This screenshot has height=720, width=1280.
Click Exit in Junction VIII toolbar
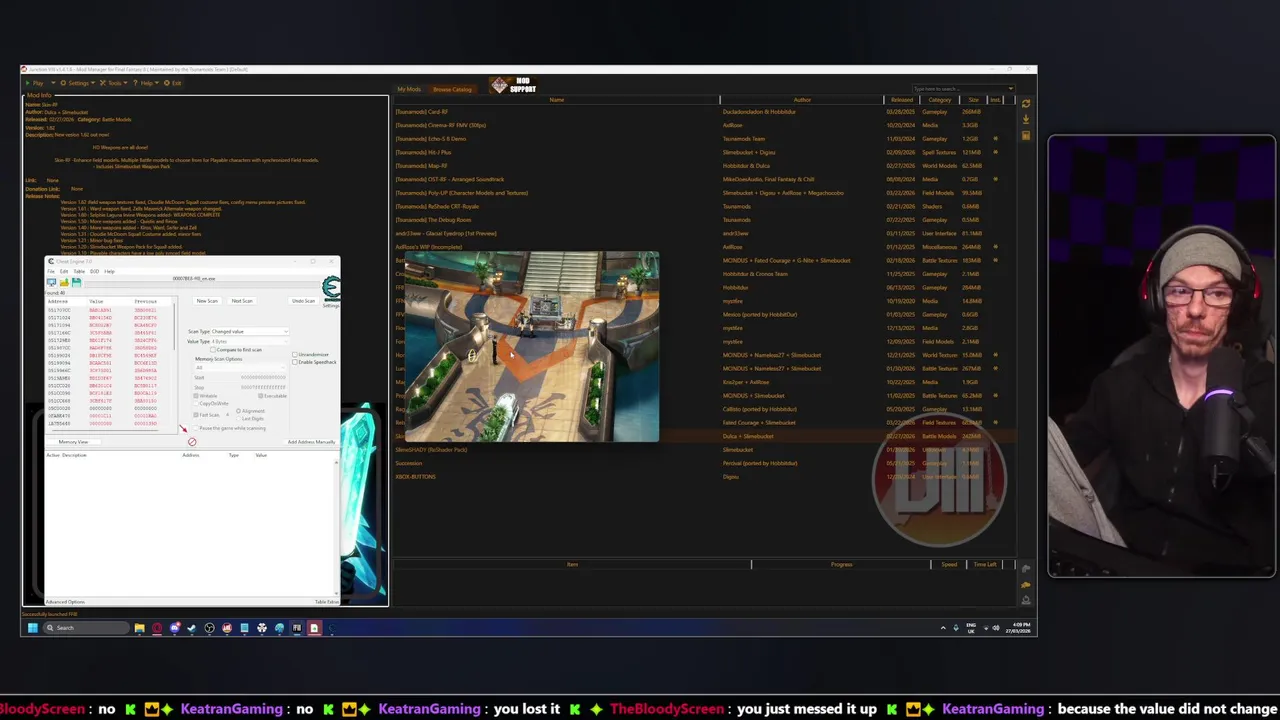(x=174, y=83)
